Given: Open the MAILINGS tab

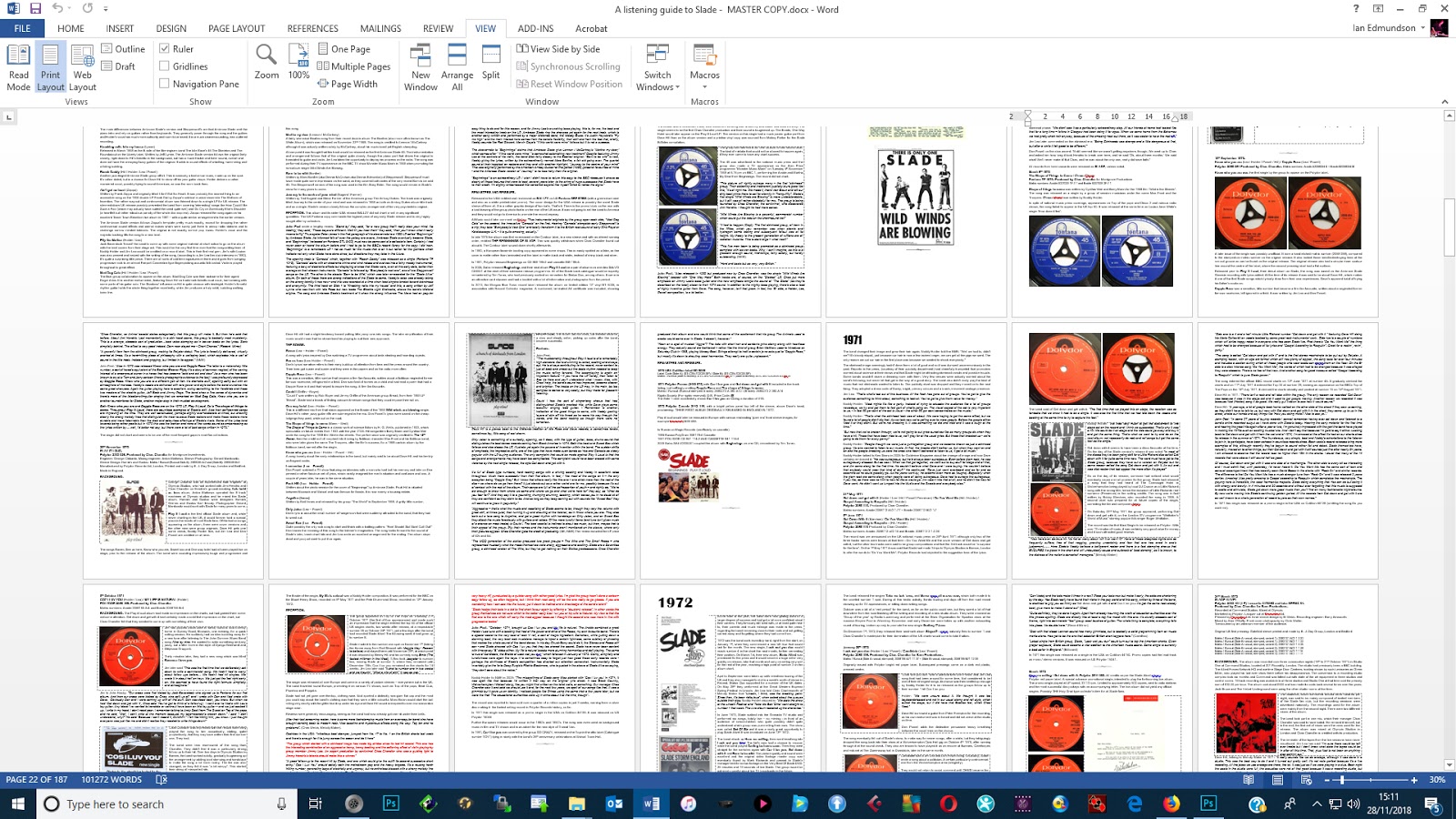Looking at the screenshot, I should pos(380,28).
